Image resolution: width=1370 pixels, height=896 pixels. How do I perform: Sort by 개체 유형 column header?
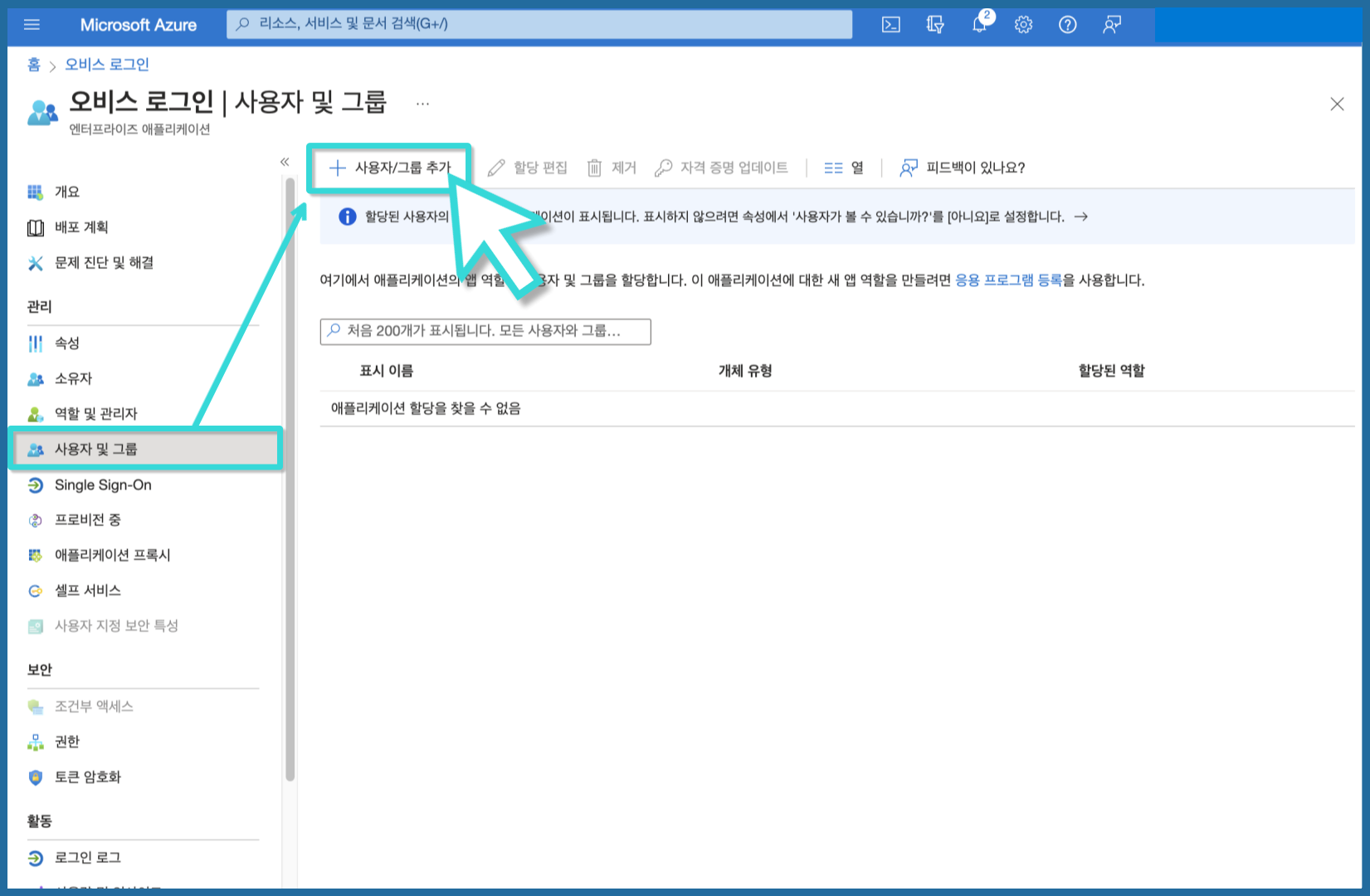(x=745, y=371)
